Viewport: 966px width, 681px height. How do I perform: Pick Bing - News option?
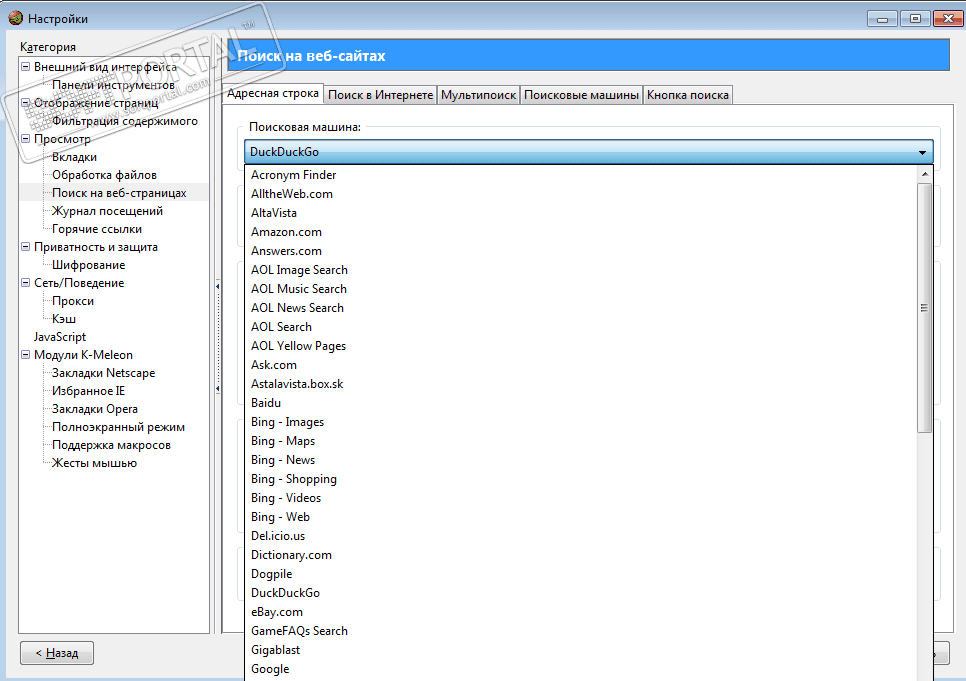click(581, 460)
